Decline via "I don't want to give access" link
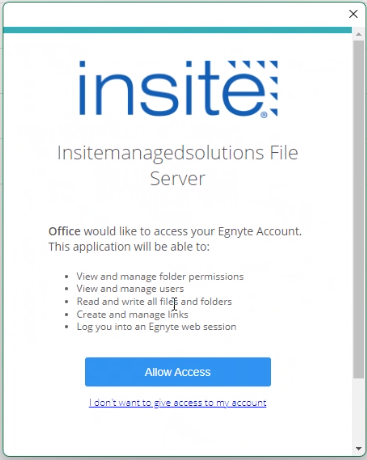This screenshot has width=367, height=460. coord(178,403)
